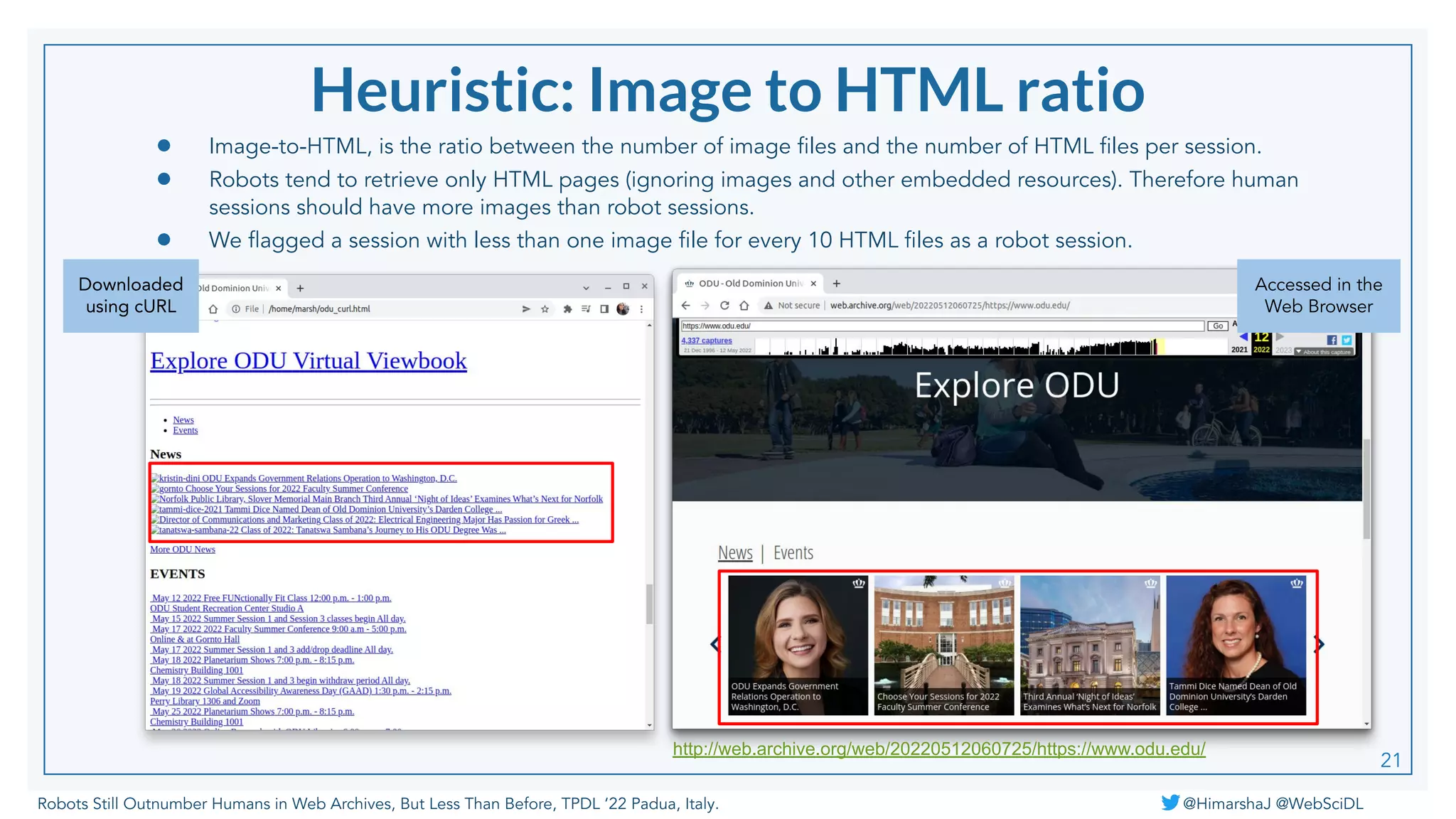Open the Chrome three-dot menu in left browser

point(641,309)
